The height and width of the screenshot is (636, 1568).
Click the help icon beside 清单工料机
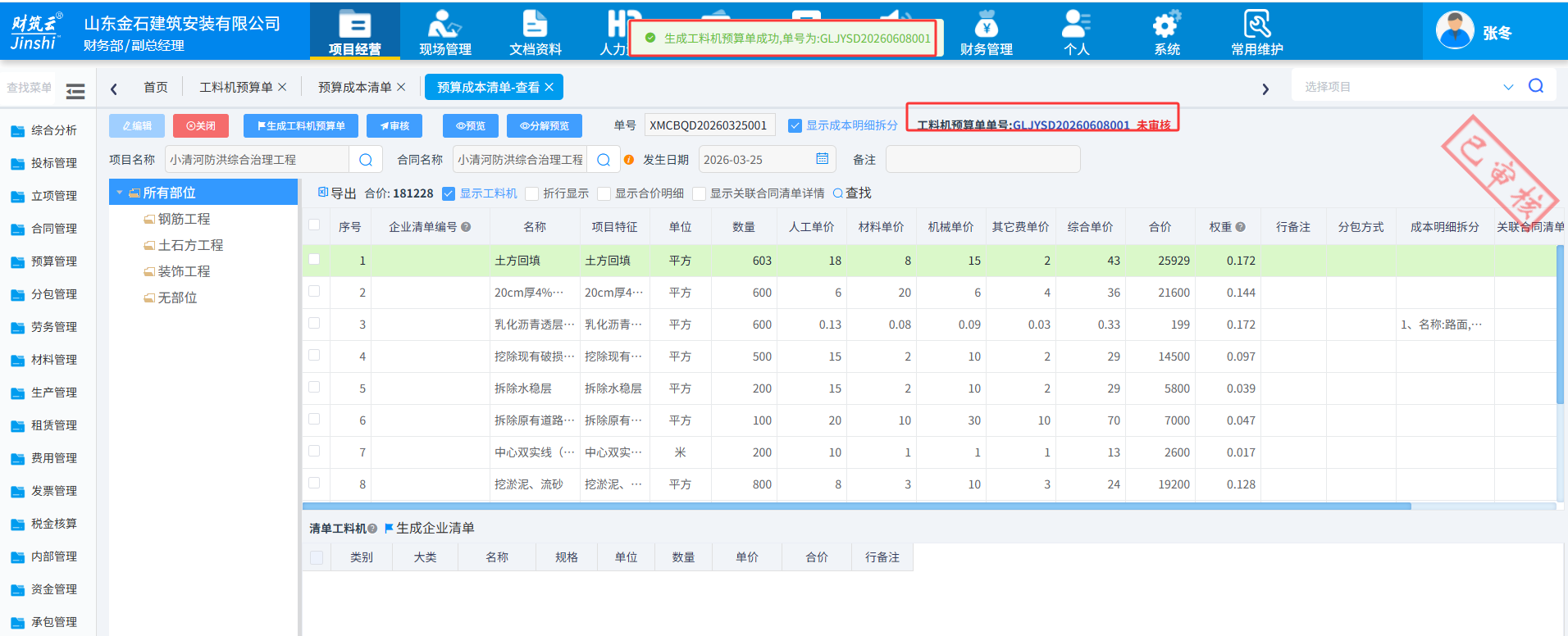point(372,529)
